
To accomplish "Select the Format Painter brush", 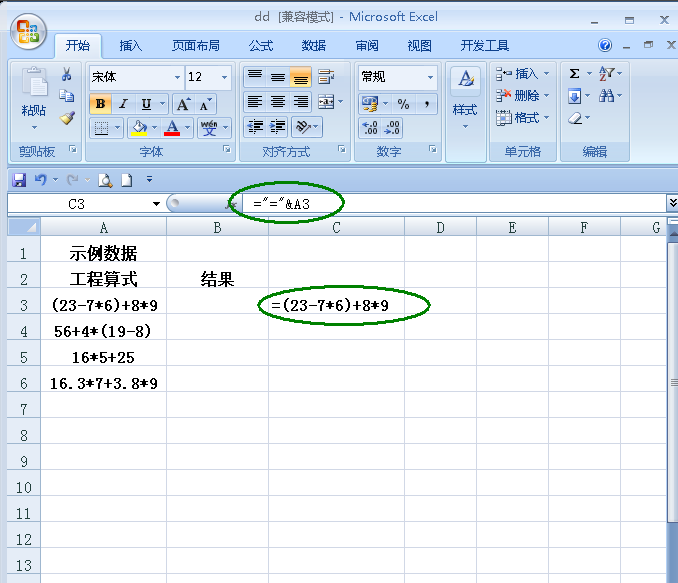I will pyautogui.click(x=67, y=117).
